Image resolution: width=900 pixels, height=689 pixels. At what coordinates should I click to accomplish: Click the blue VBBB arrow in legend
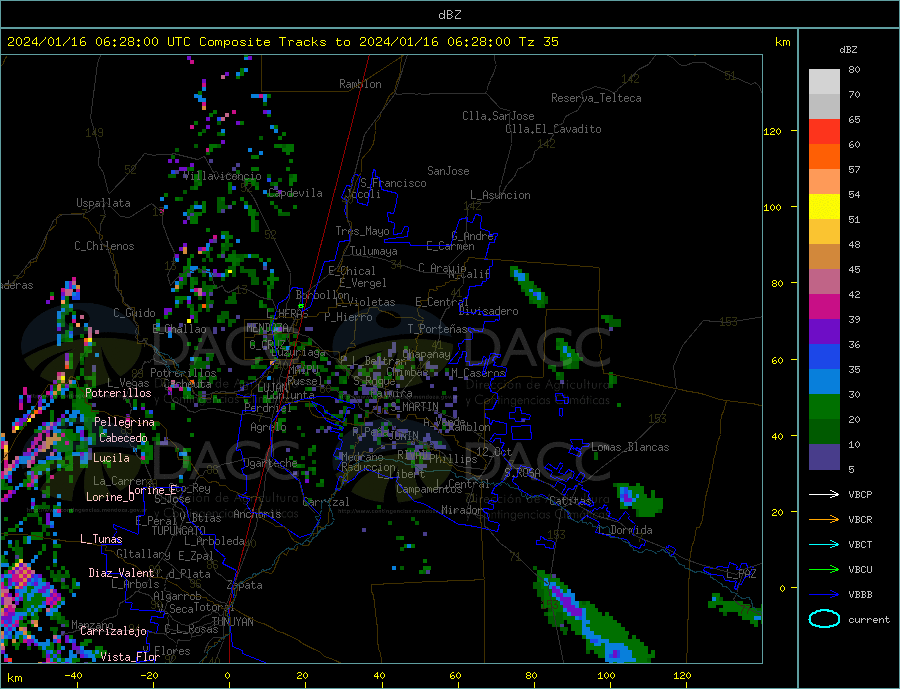point(824,594)
